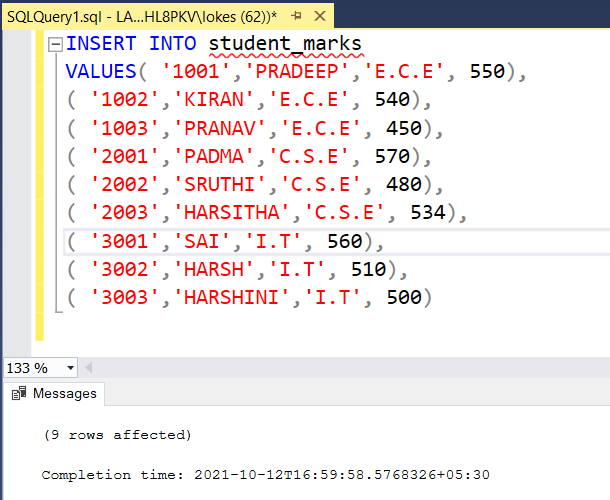Click the Completion time message line

point(266,475)
